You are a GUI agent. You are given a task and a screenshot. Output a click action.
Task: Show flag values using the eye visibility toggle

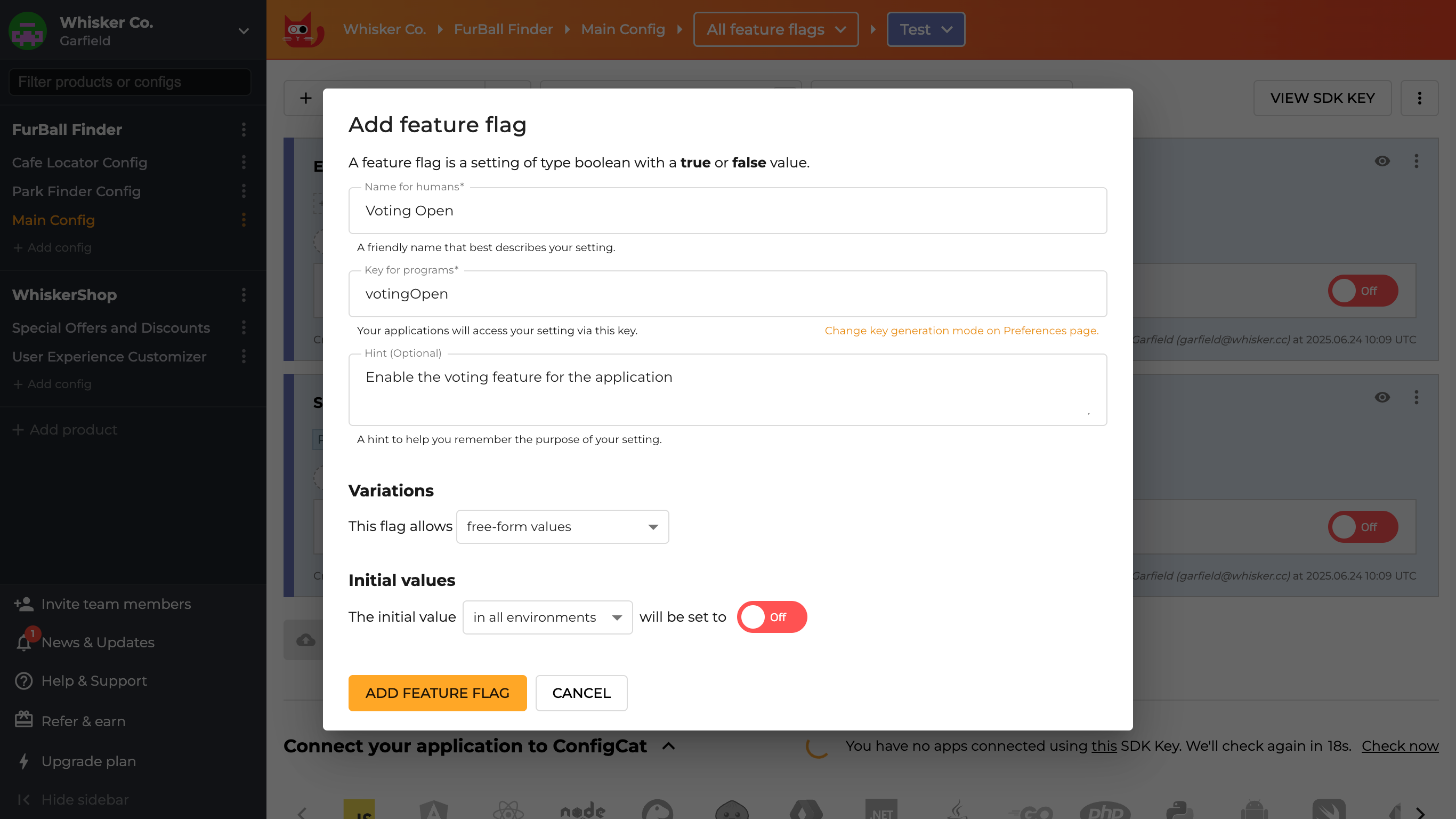click(1382, 161)
